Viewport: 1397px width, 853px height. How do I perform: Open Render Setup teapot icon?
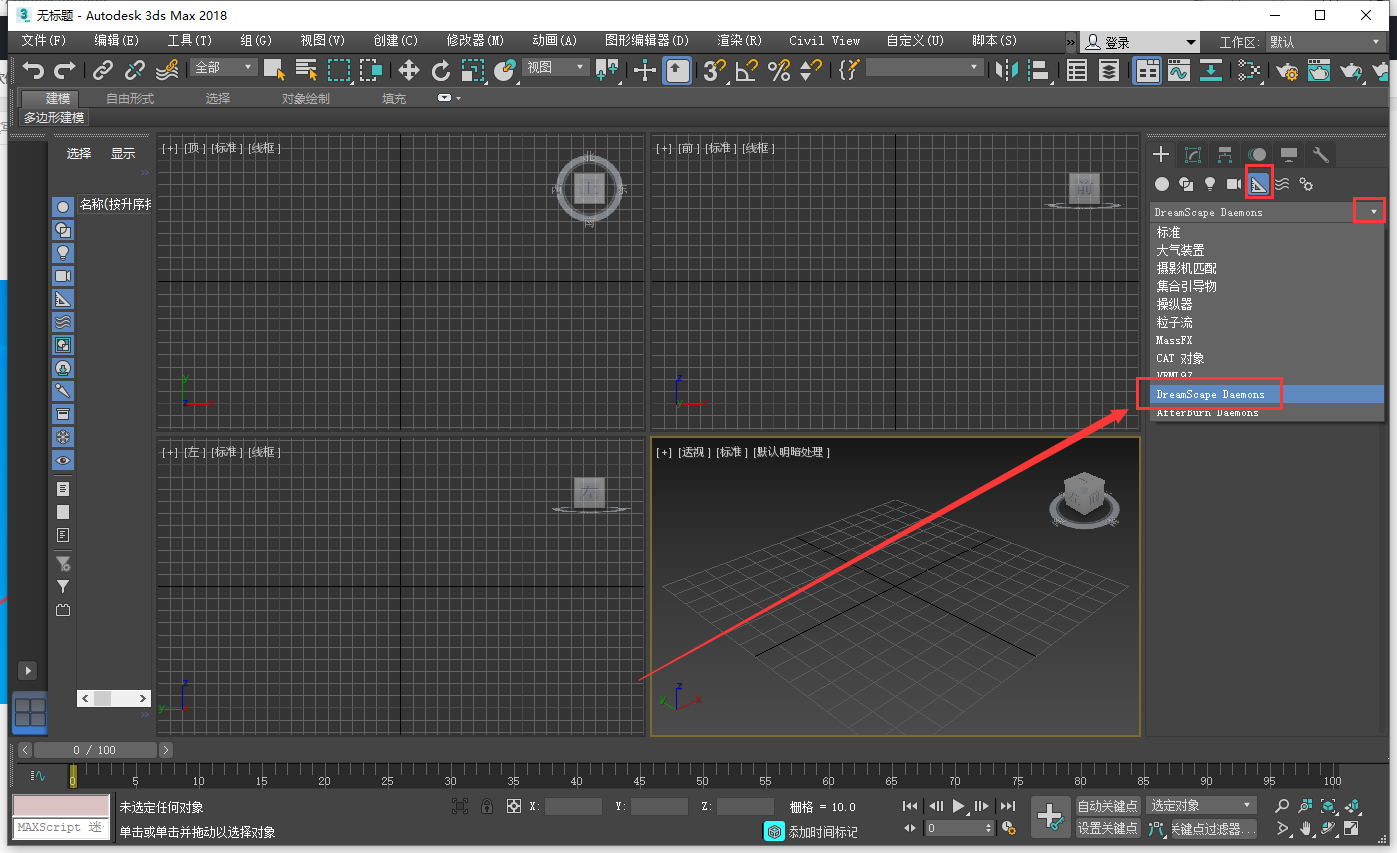point(1288,70)
